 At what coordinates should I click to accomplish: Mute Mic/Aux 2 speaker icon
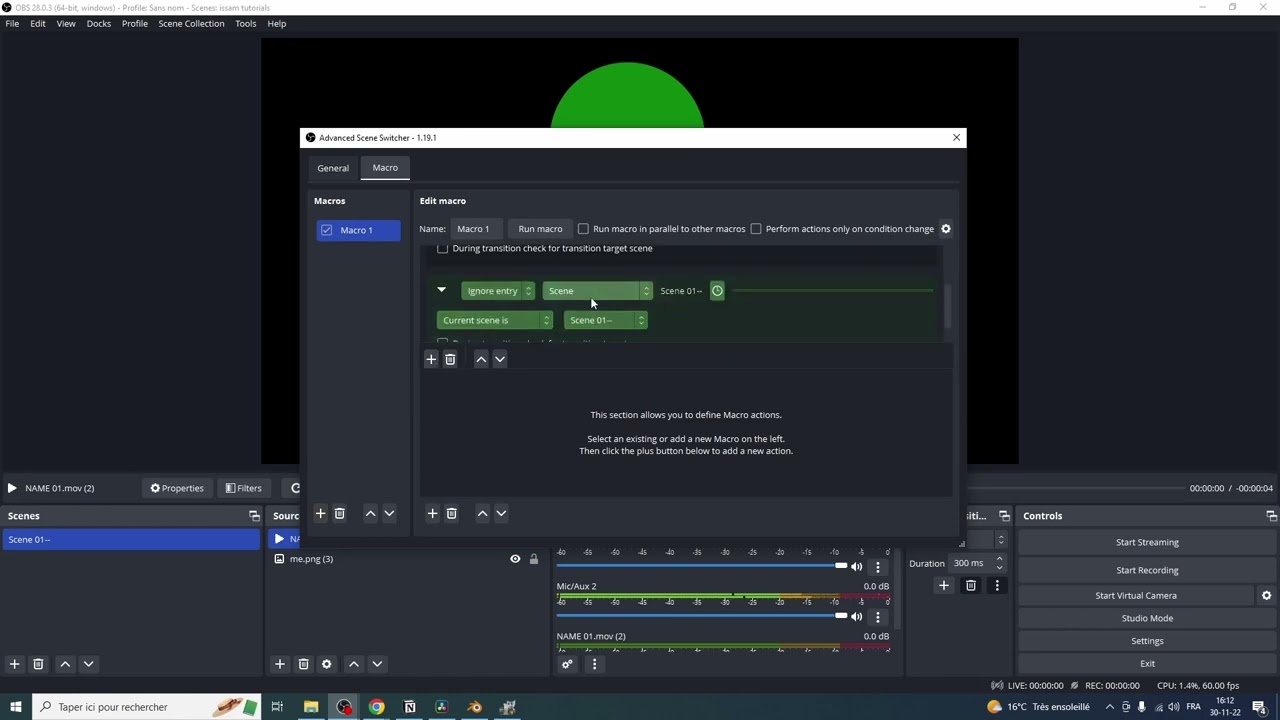click(x=856, y=617)
